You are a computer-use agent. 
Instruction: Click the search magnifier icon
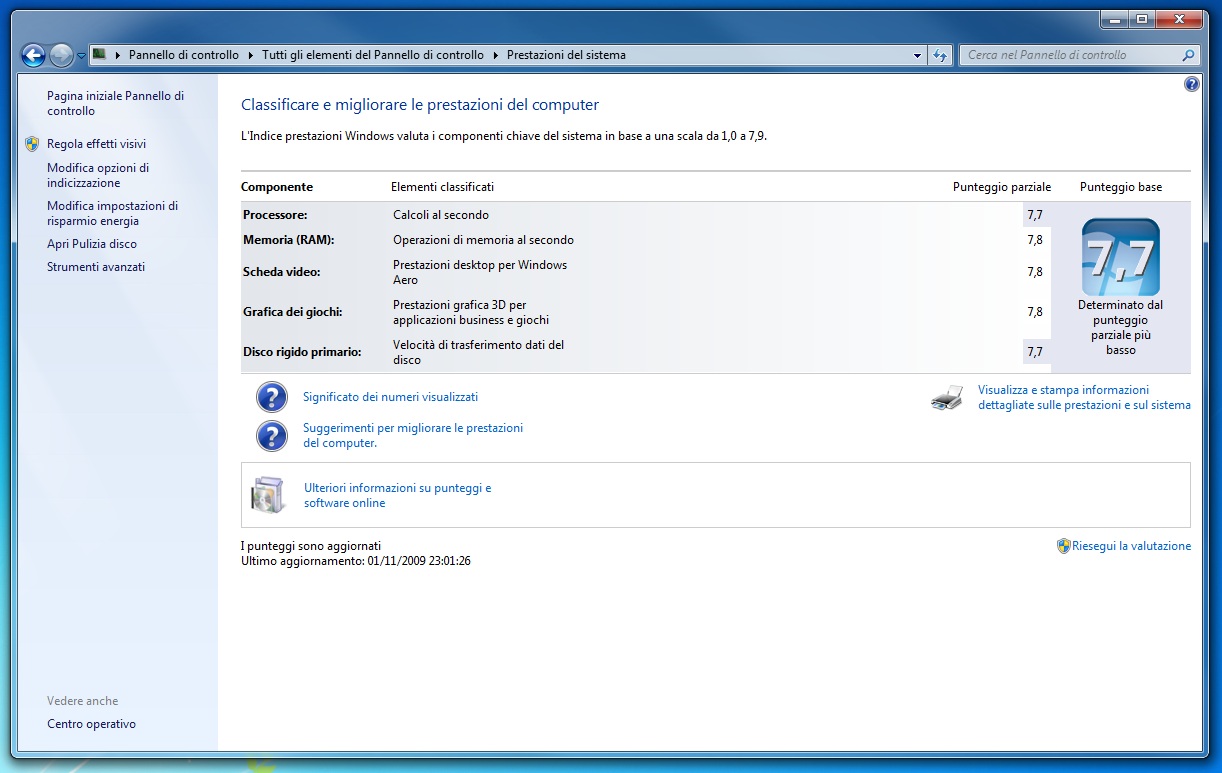point(1188,56)
